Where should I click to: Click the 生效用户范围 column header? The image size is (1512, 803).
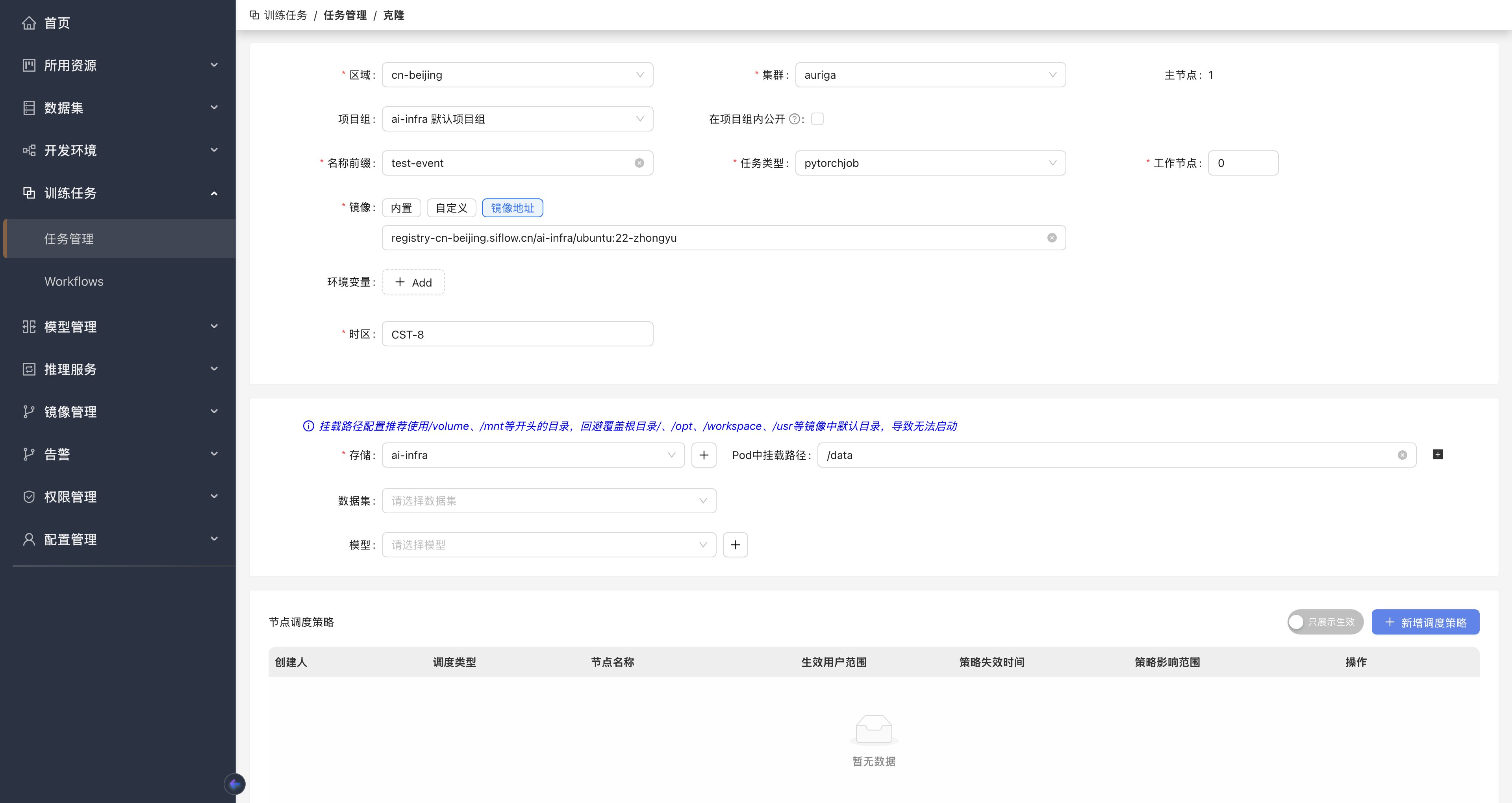[x=834, y=662]
